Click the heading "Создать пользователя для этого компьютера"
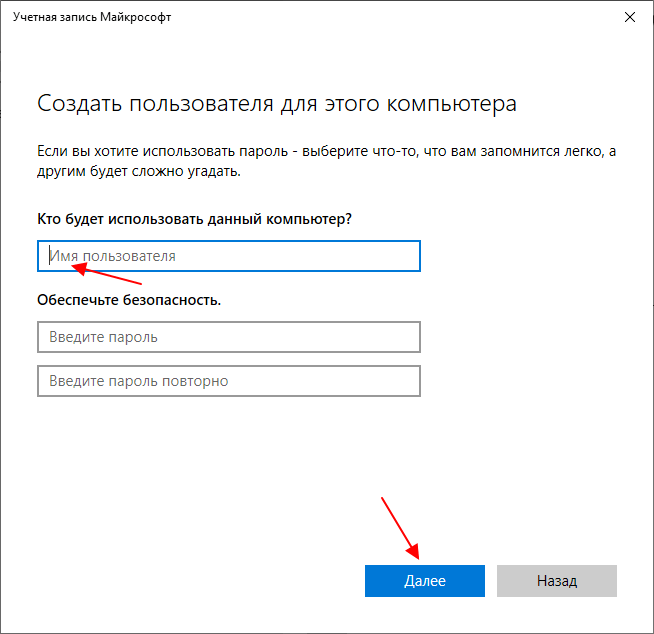 277,103
